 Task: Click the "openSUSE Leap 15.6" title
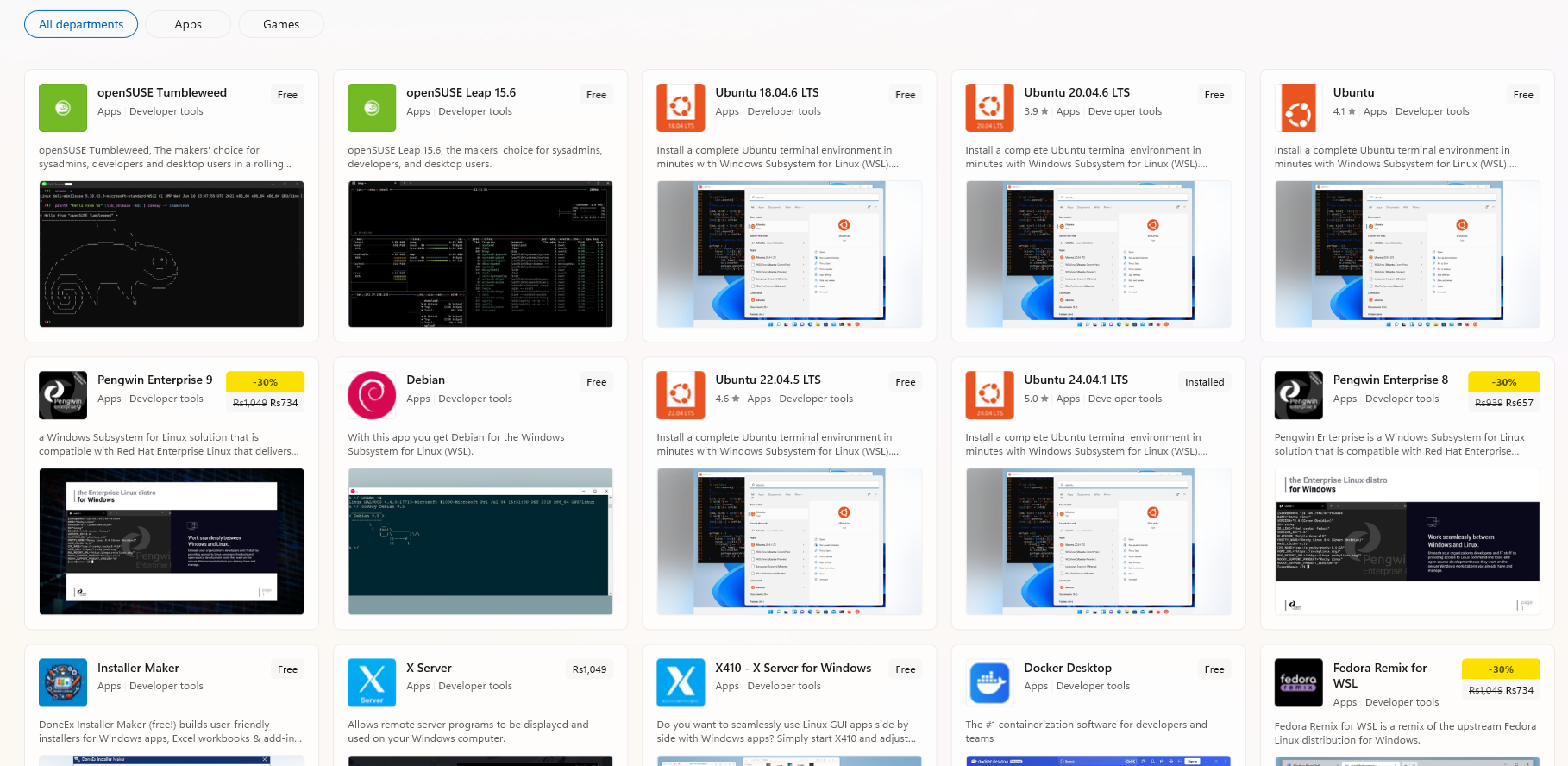pos(461,93)
